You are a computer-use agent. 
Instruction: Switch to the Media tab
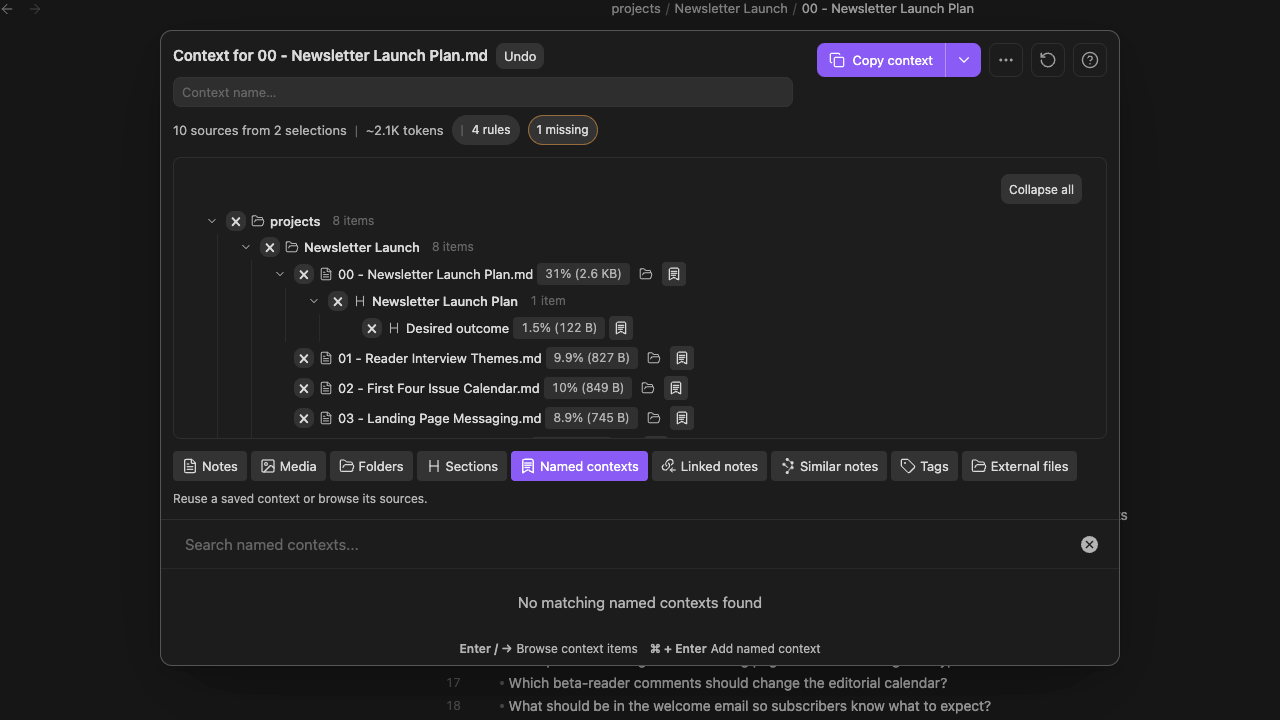tap(289, 466)
